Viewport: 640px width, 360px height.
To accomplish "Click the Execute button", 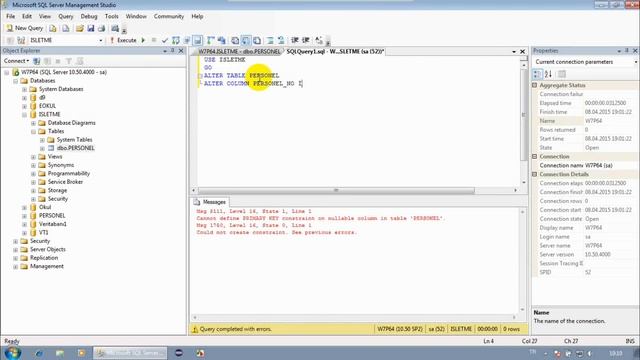I will click(124, 40).
